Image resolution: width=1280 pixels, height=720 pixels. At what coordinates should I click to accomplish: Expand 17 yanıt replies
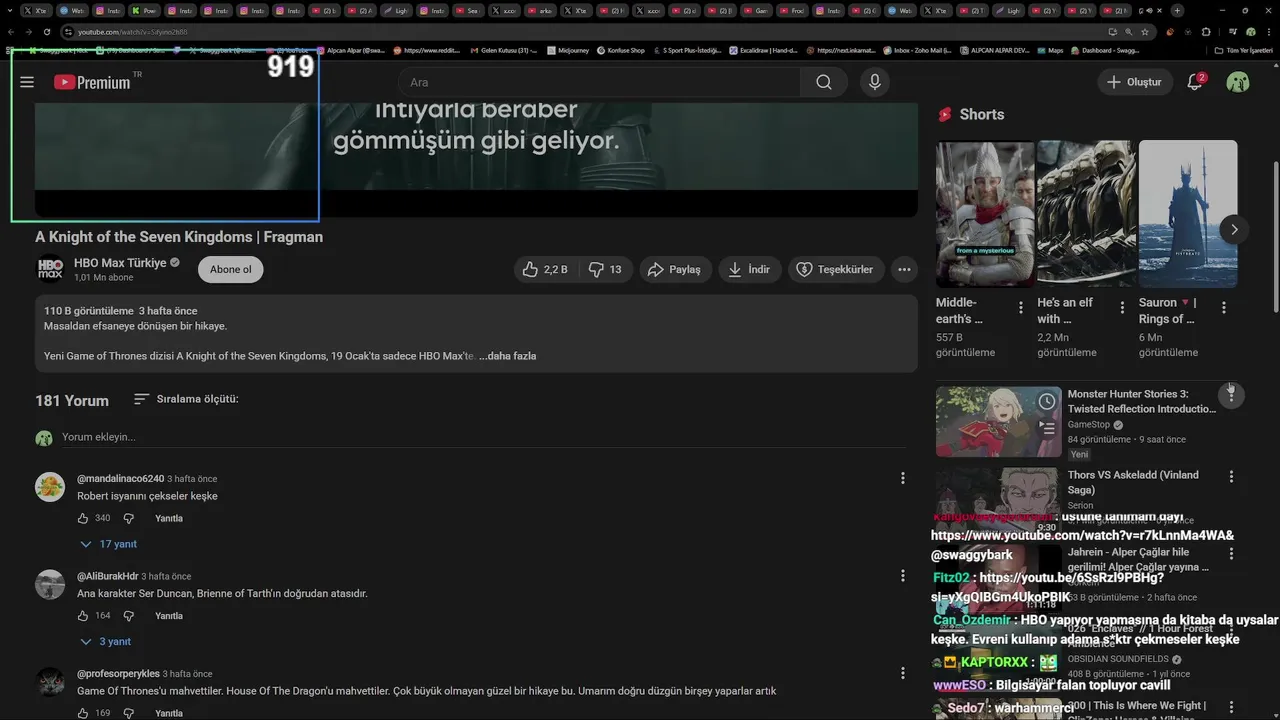tap(109, 544)
